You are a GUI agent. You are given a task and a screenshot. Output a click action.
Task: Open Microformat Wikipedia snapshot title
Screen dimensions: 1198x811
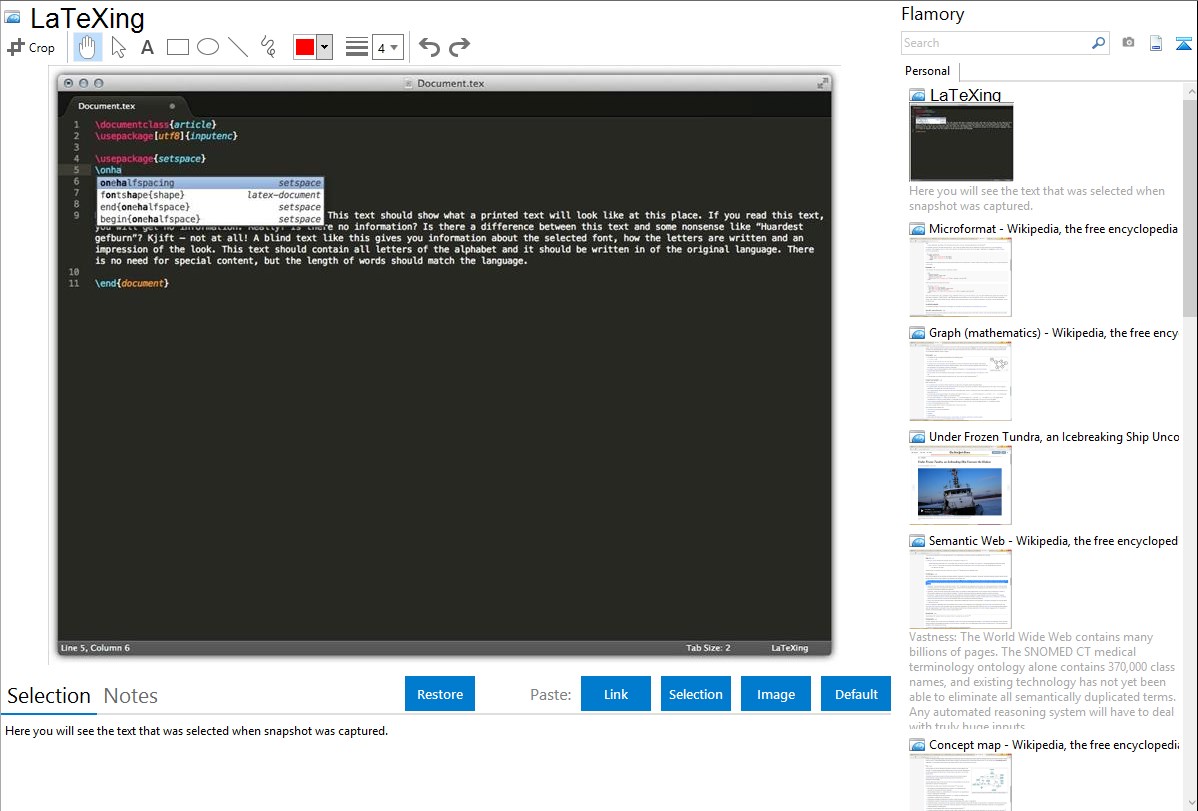click(1053, 229)
